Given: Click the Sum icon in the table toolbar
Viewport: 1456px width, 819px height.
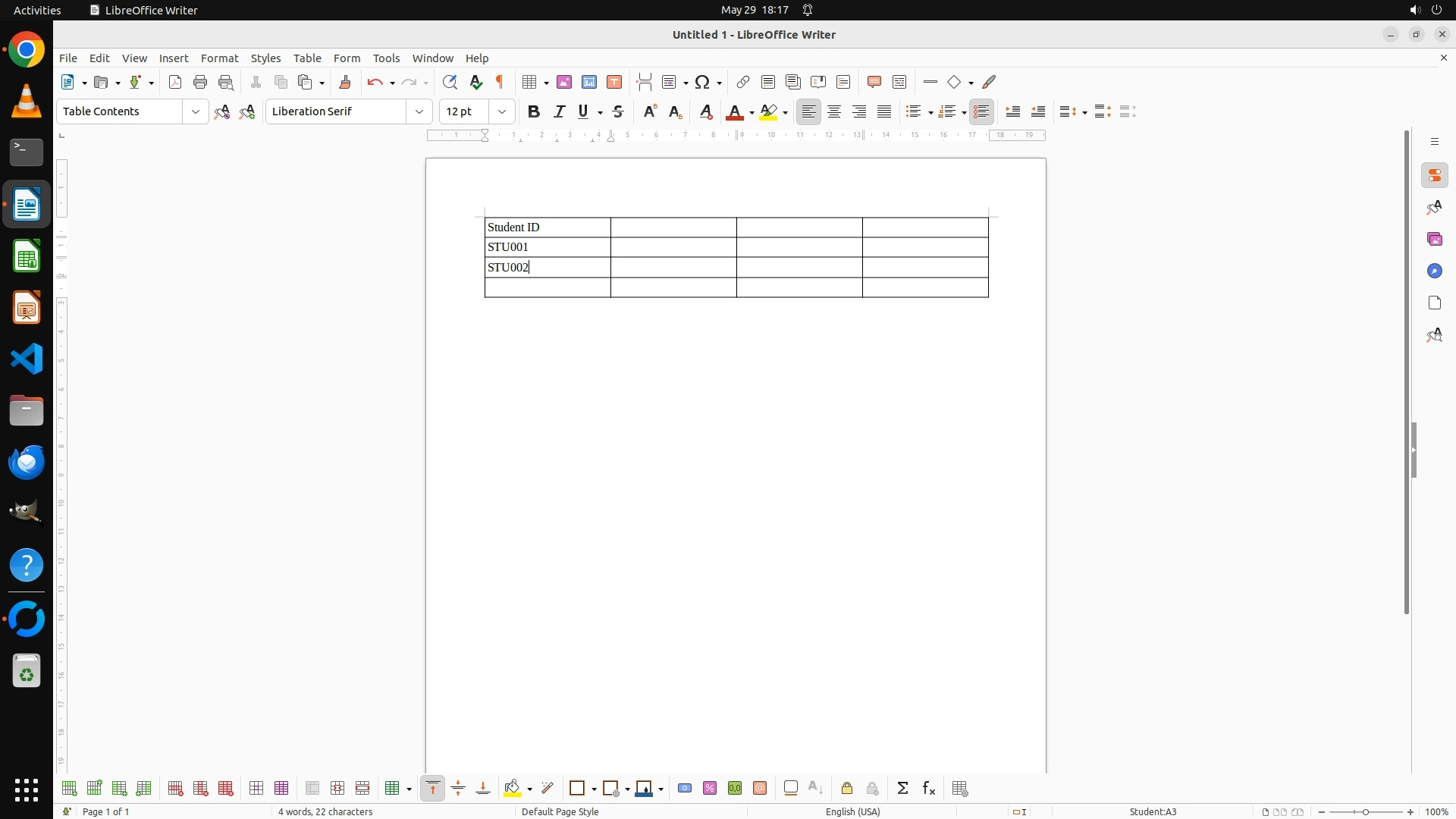Looking at the screenshot, I should [902, 789].
